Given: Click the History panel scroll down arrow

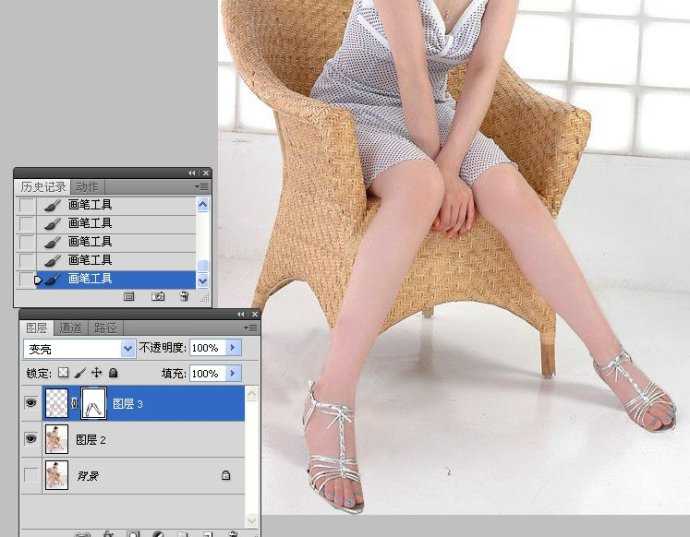Looking at the screenshot, I should (x=202, y=280).
